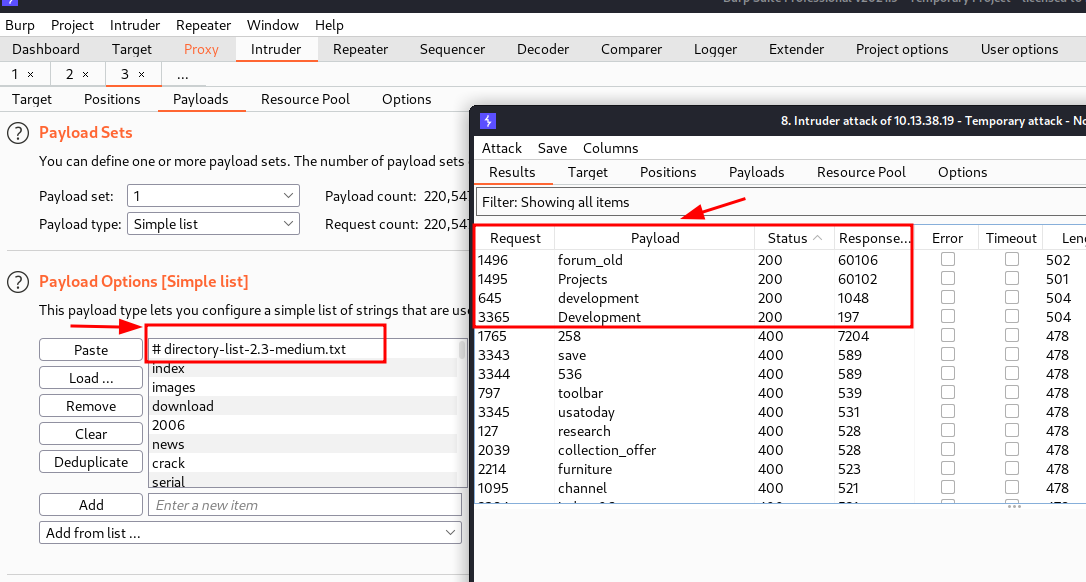Switch to Extender tab
Screen dimensions: 1086x582
pyautogui.click(x=796, y=49)
